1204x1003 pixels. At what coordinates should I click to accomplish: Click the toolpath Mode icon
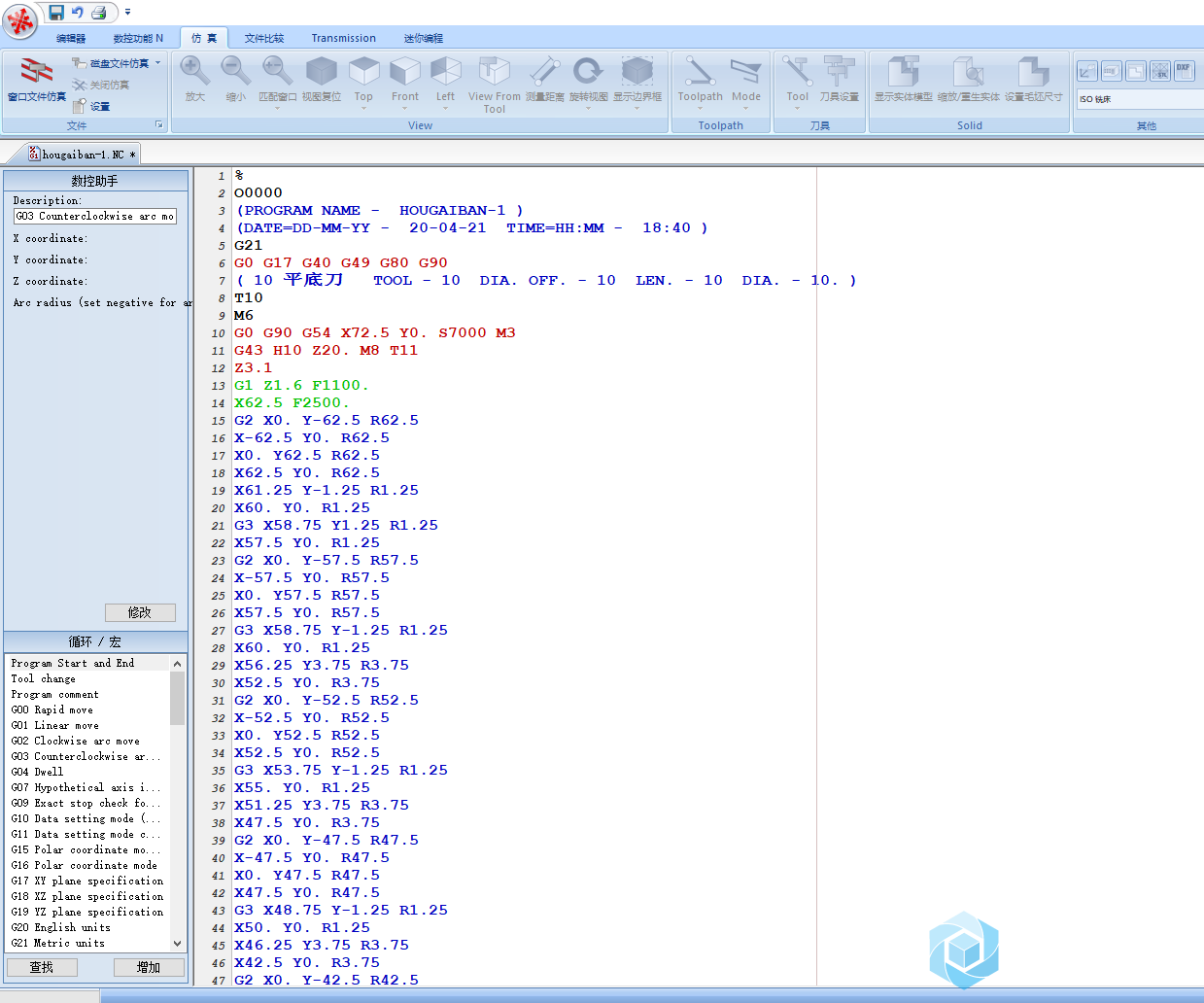click(x=746, y=73)
